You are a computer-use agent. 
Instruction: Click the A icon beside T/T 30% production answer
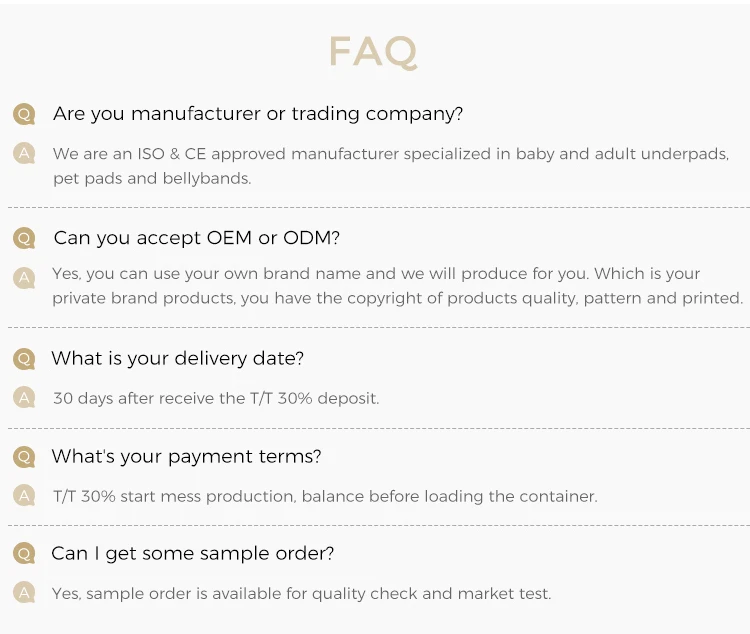(x=24, y=495)
